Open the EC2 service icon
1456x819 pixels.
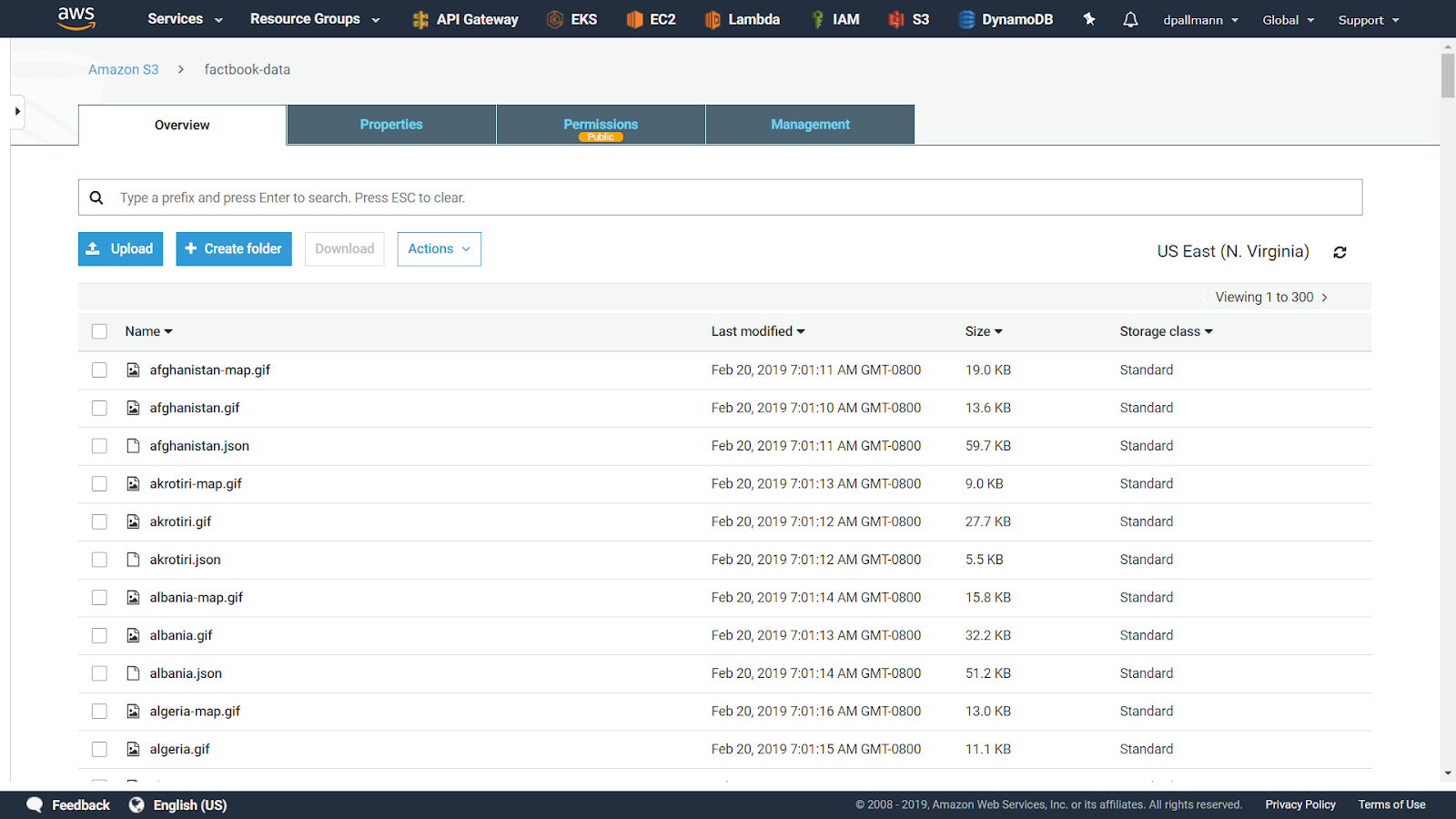[651, 18]
